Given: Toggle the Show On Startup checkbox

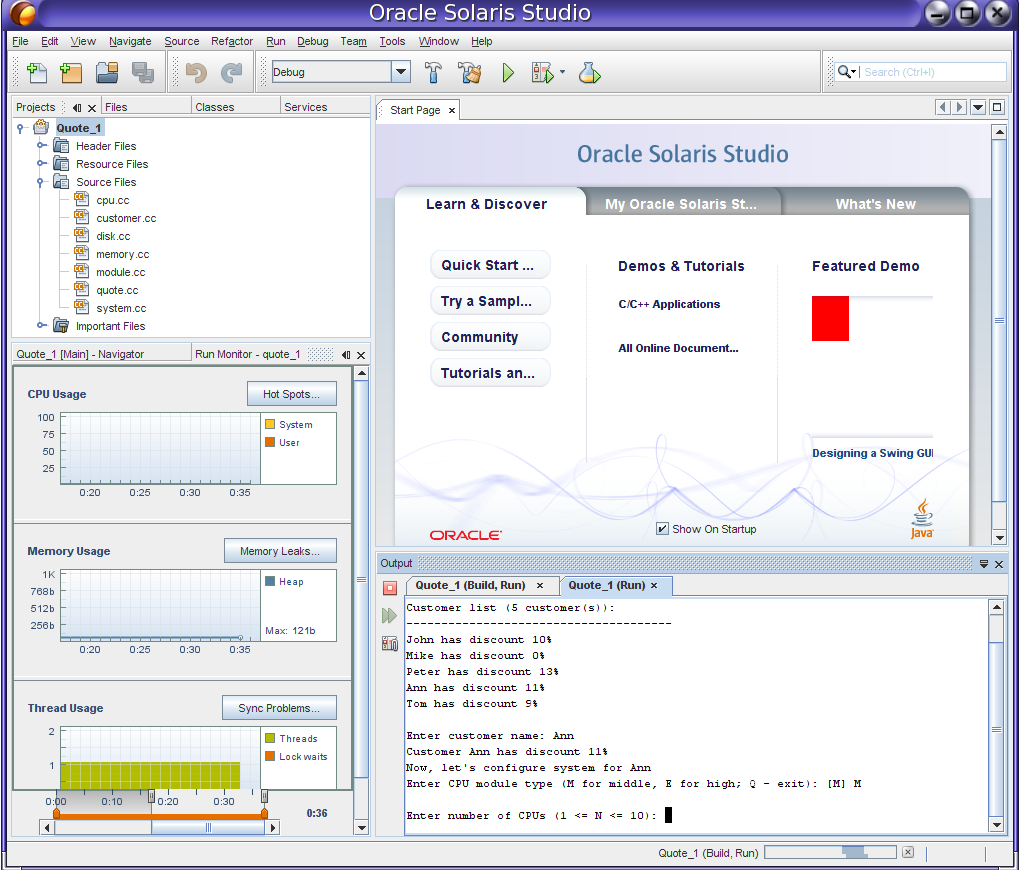Looking at the screenshot, I should [662, 529].
